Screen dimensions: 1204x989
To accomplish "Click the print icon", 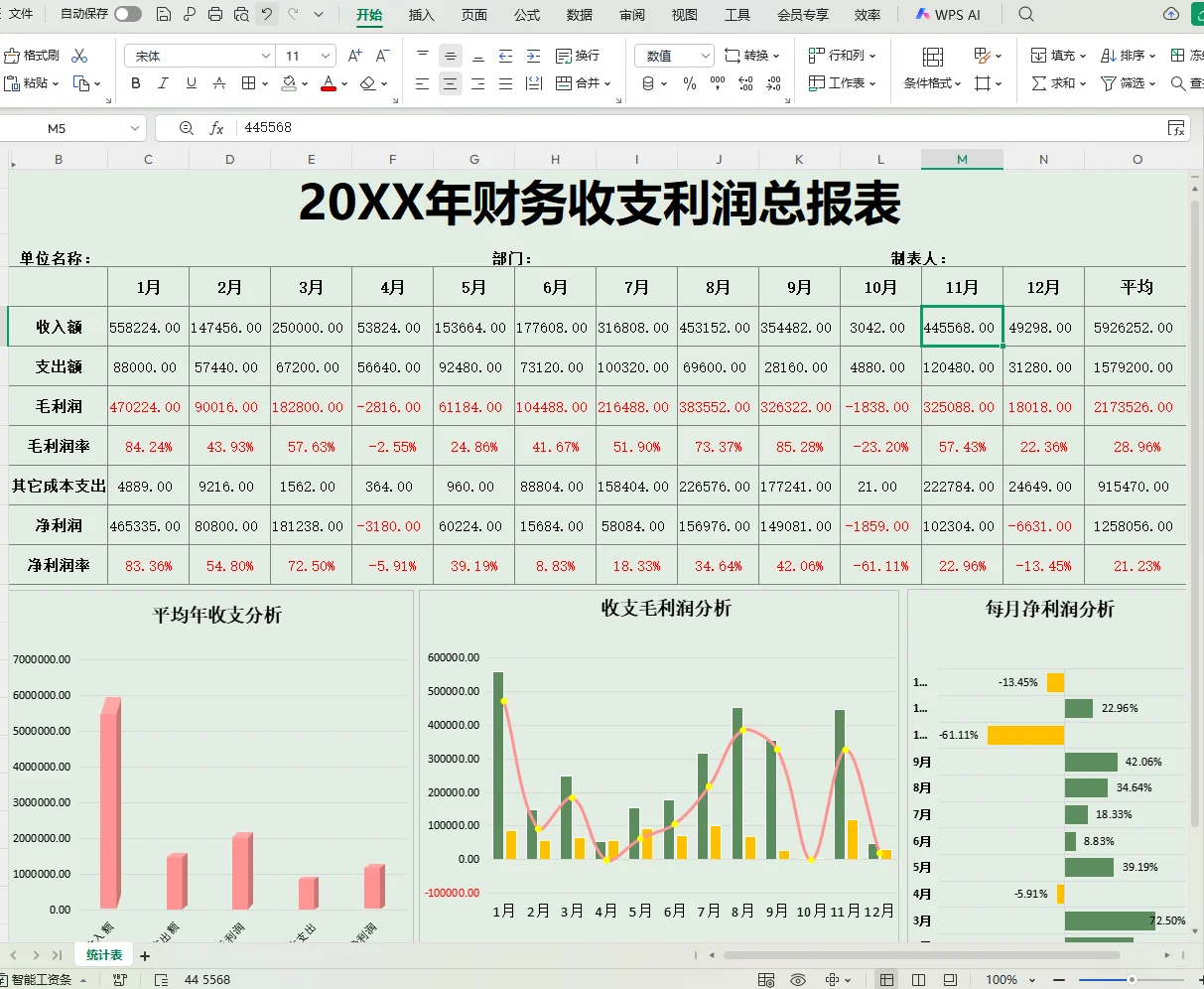I will 215,14.
